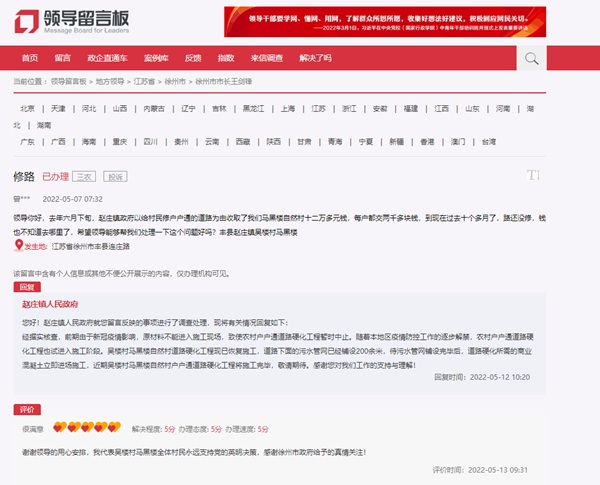Select 来信调查 in the top menu

point(266,59)
